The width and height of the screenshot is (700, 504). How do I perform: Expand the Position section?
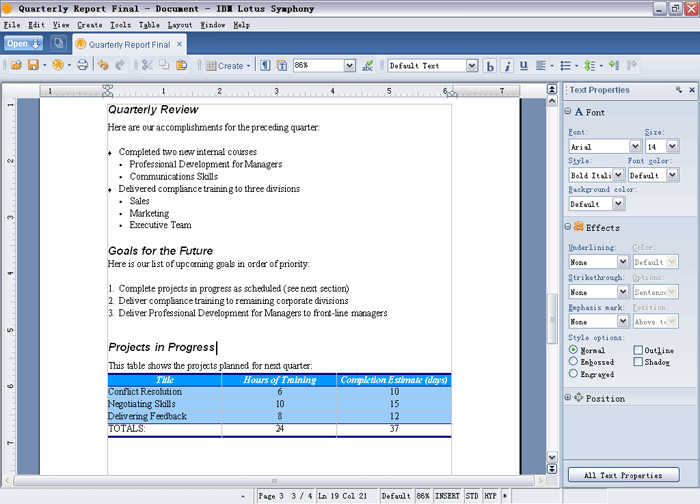570,398
